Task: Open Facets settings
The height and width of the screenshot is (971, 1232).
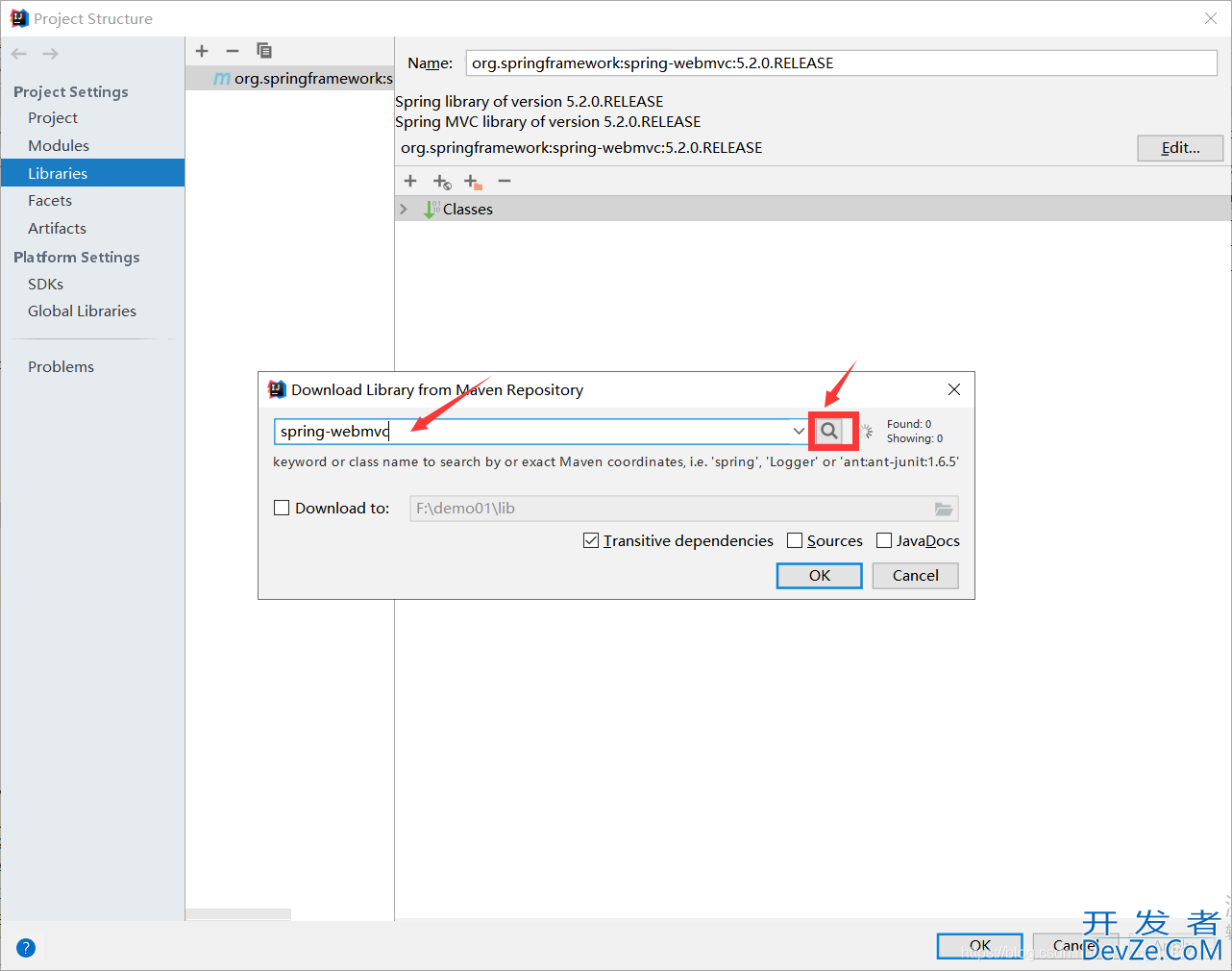Action: [x=50, y=200]
